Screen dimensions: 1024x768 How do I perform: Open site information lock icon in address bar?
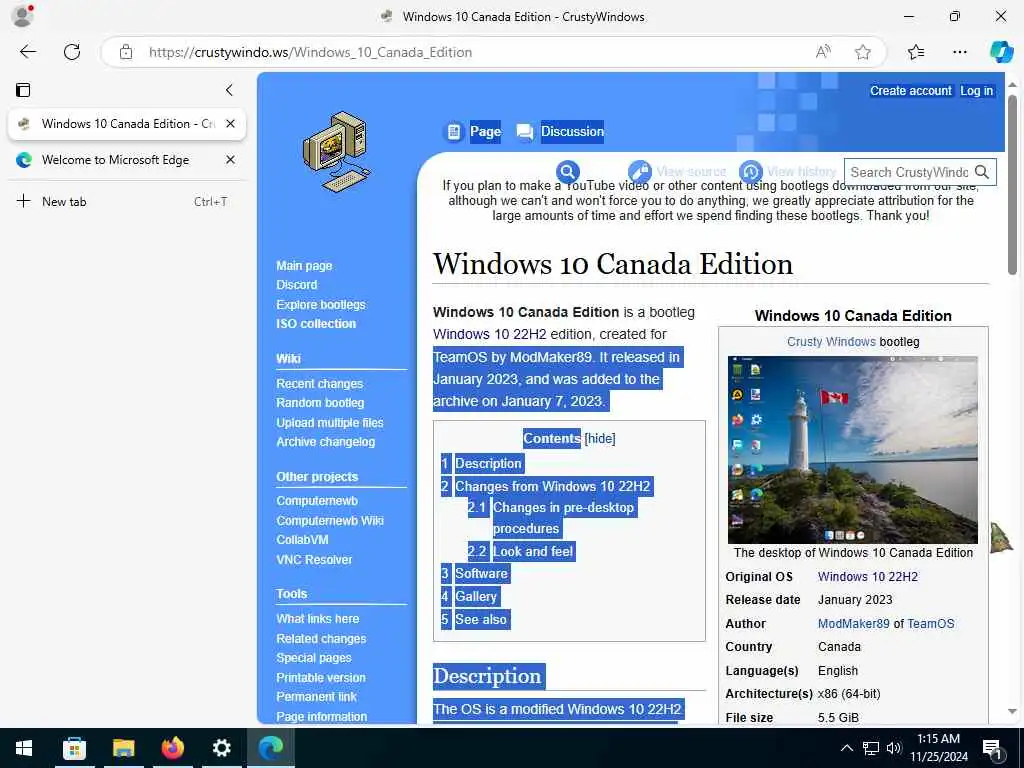tap(126, 52)
